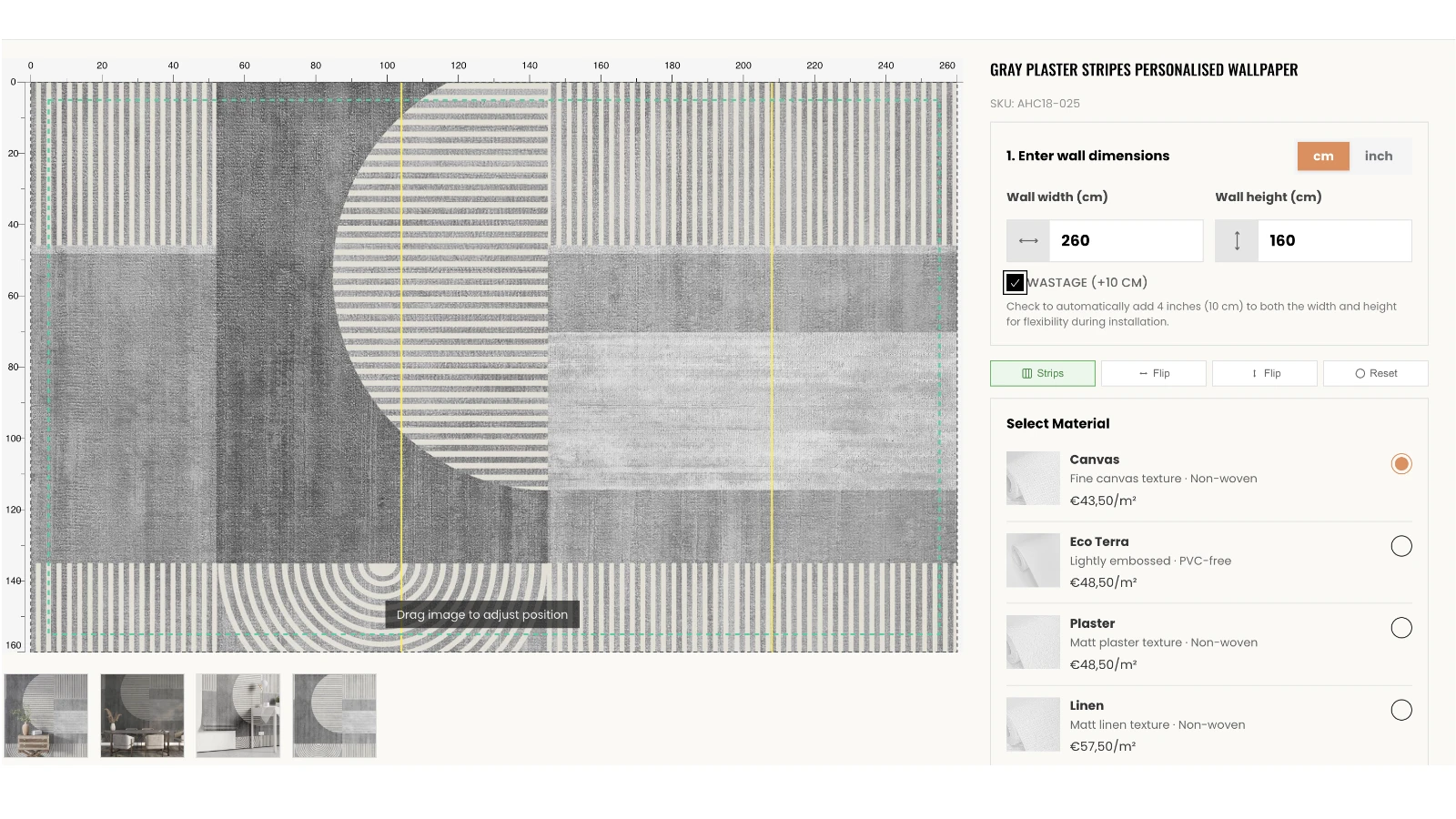Choose the Linen material radio button

[x=1401, y=710]
